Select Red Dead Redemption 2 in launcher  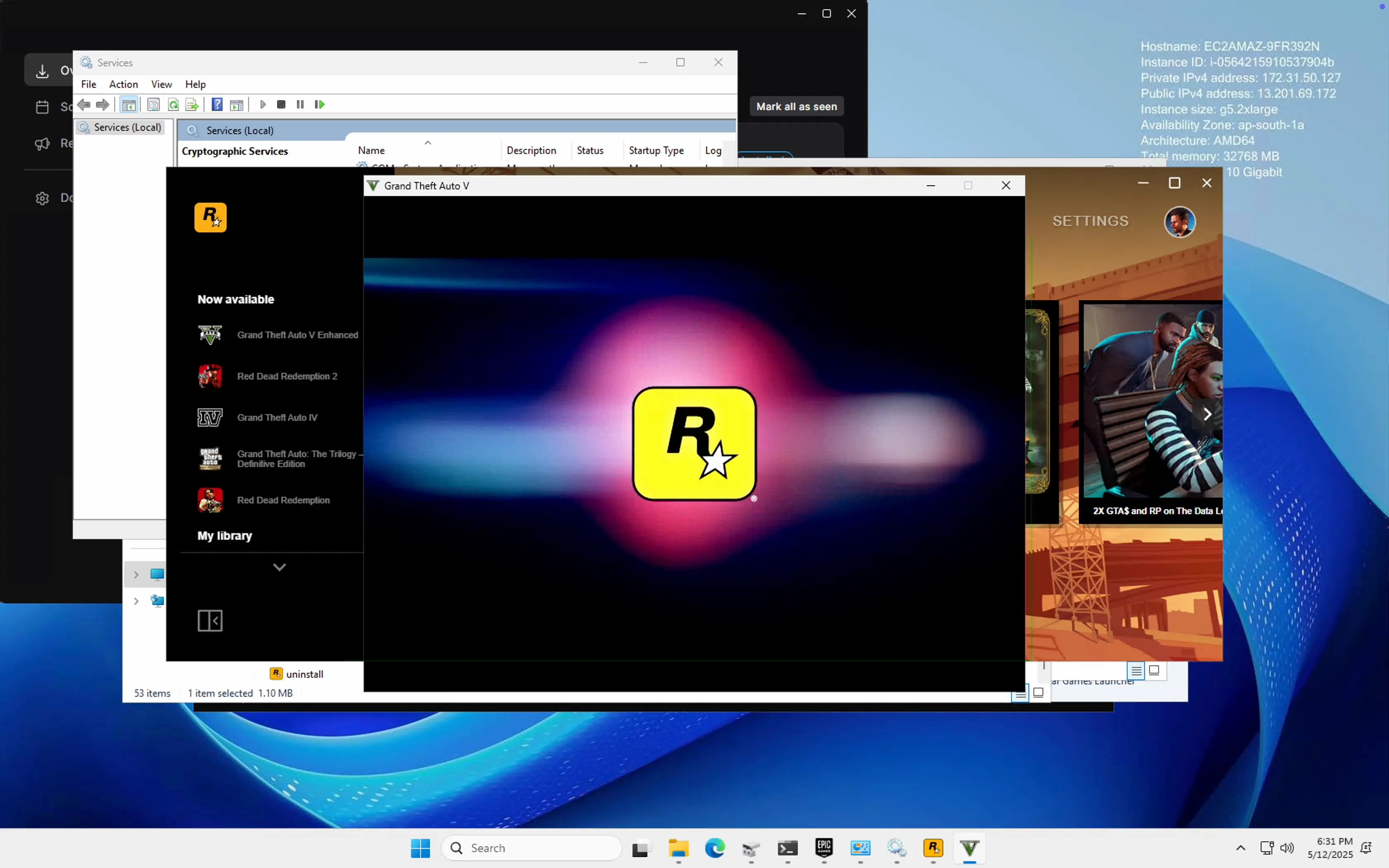287,376
